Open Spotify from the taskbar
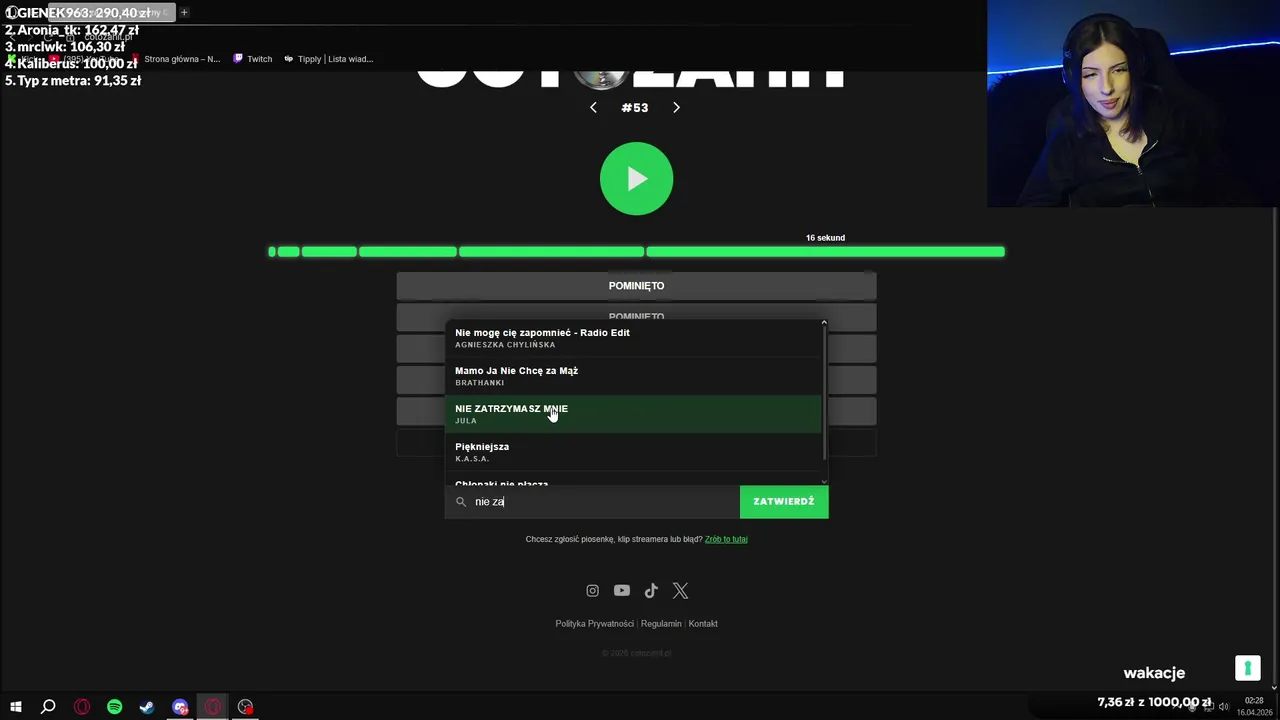 coord(114,707)
